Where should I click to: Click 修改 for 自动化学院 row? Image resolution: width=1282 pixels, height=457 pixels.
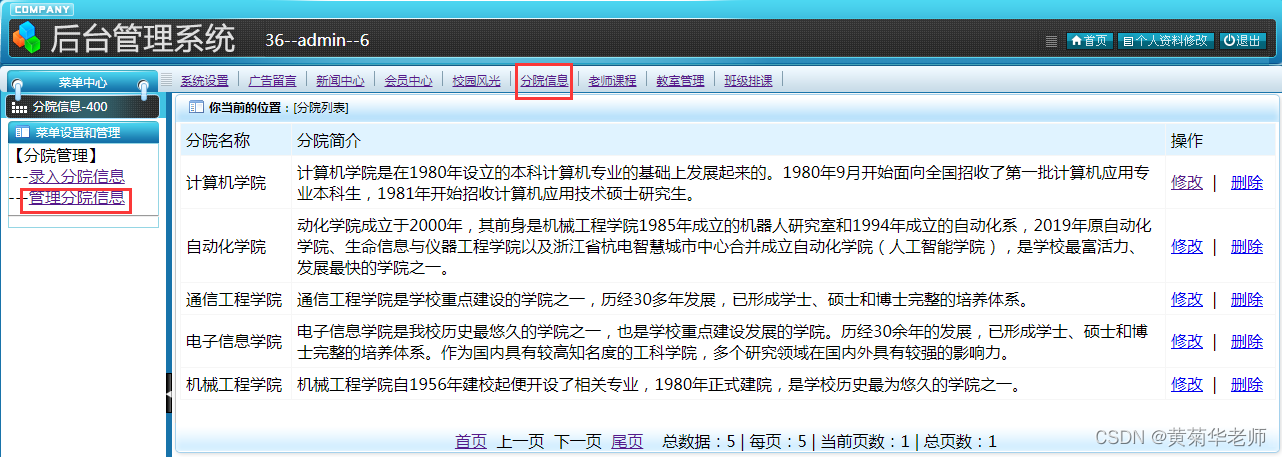coord(1187,246)
